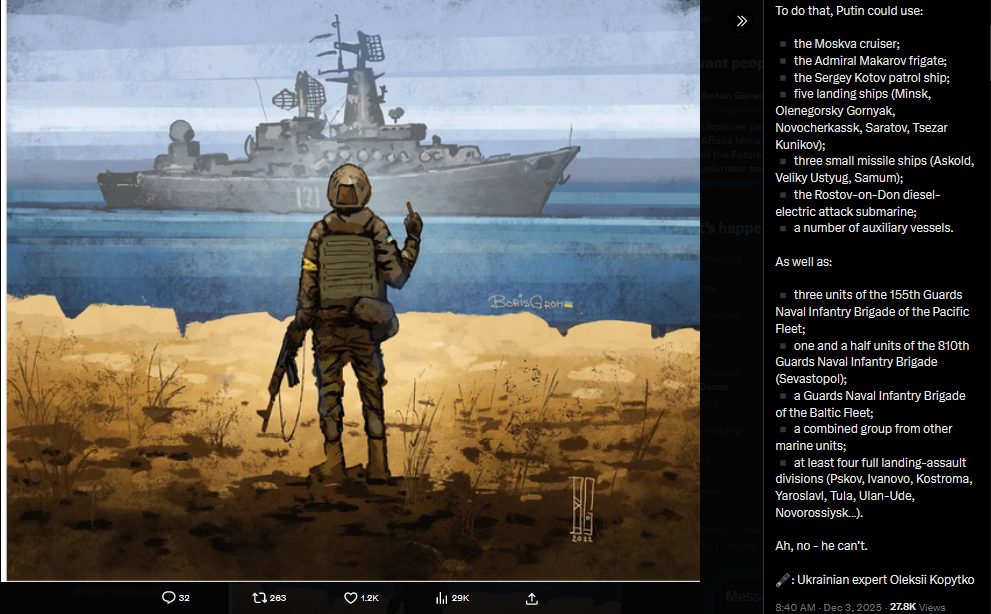Collapse the side panel with double chevron
This screenshot has height=614, width=991.
tap(742, 21)
